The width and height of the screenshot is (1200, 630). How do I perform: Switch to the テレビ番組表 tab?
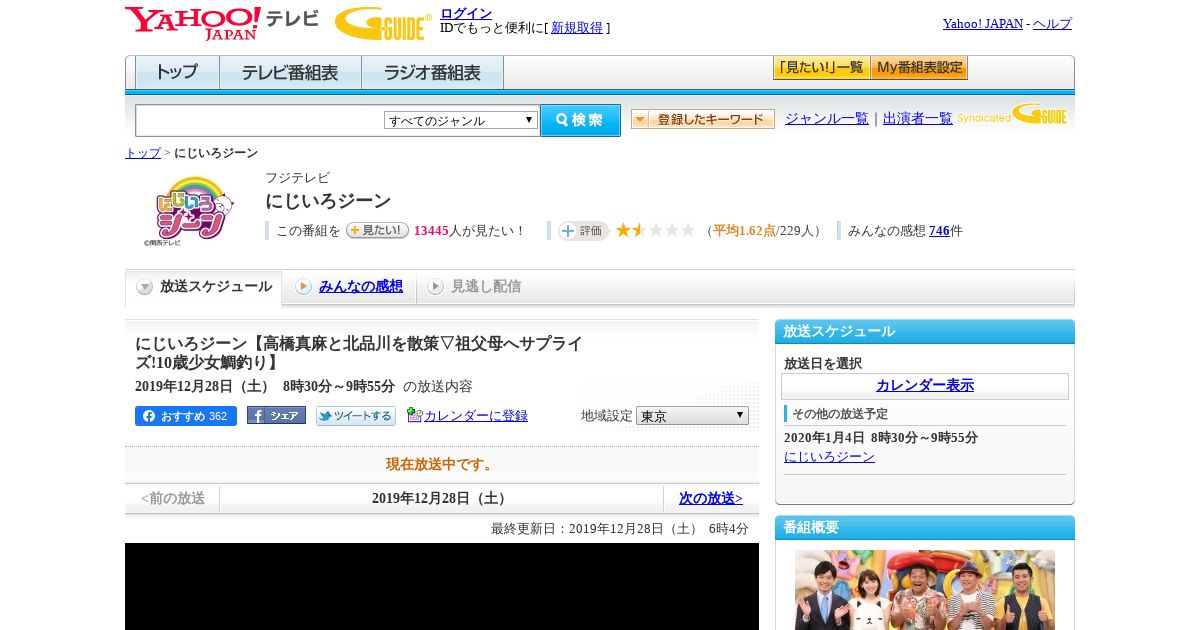[290, 73]
